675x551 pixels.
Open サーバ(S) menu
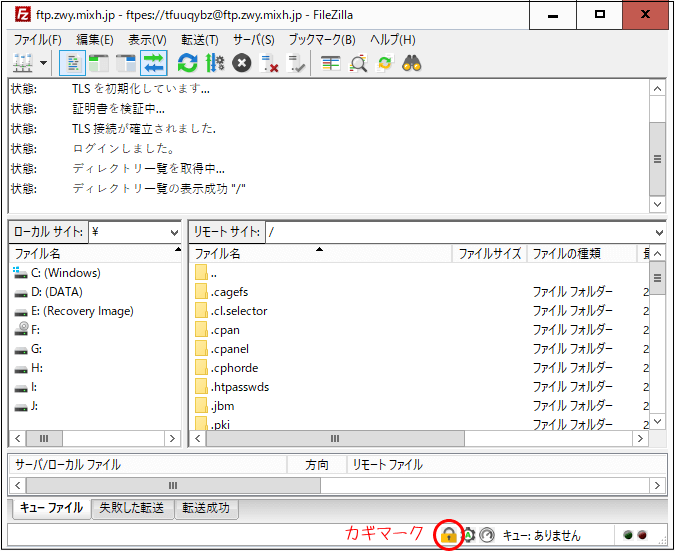(254, 40)
